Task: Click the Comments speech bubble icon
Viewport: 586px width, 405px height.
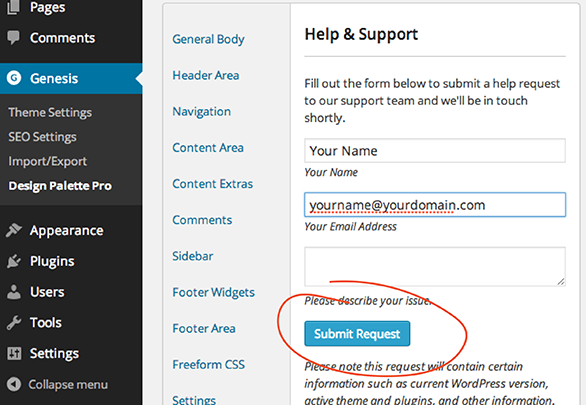Action: click(x=14, y=37)
